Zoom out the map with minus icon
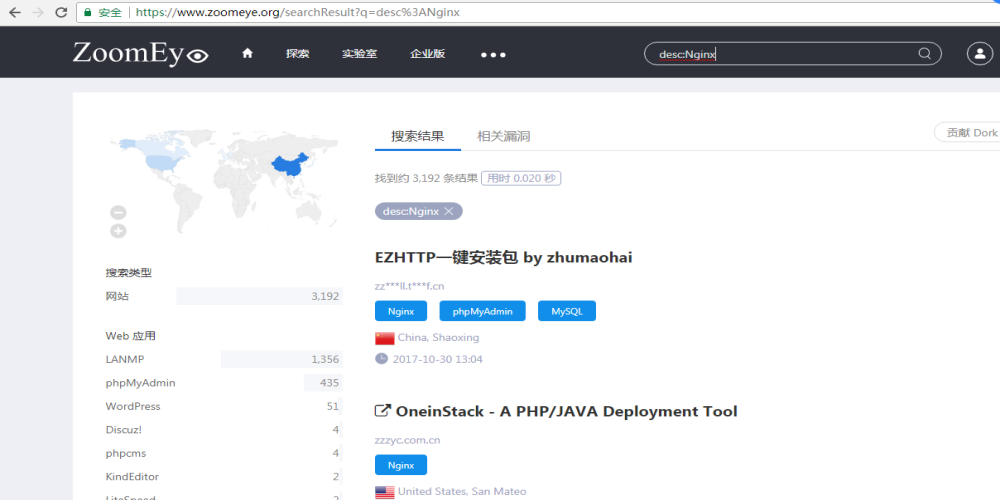 (x=118, y=212)
